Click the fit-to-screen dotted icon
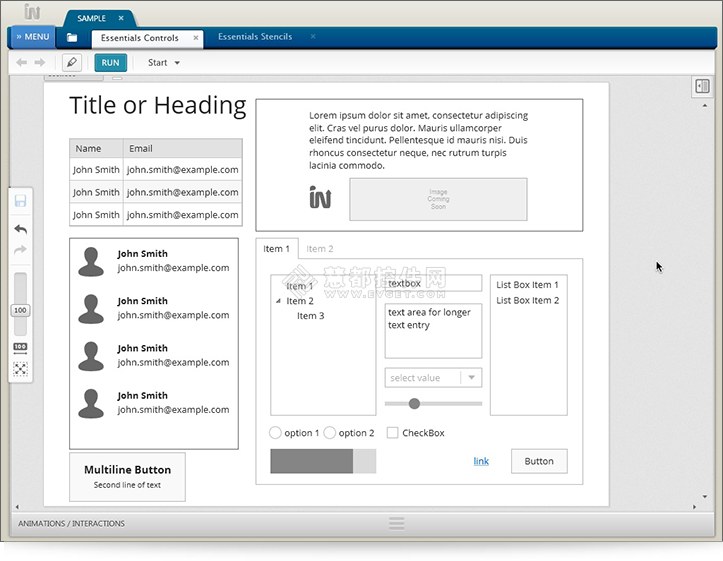Screen dimensions: 723x561 point(20,369)
